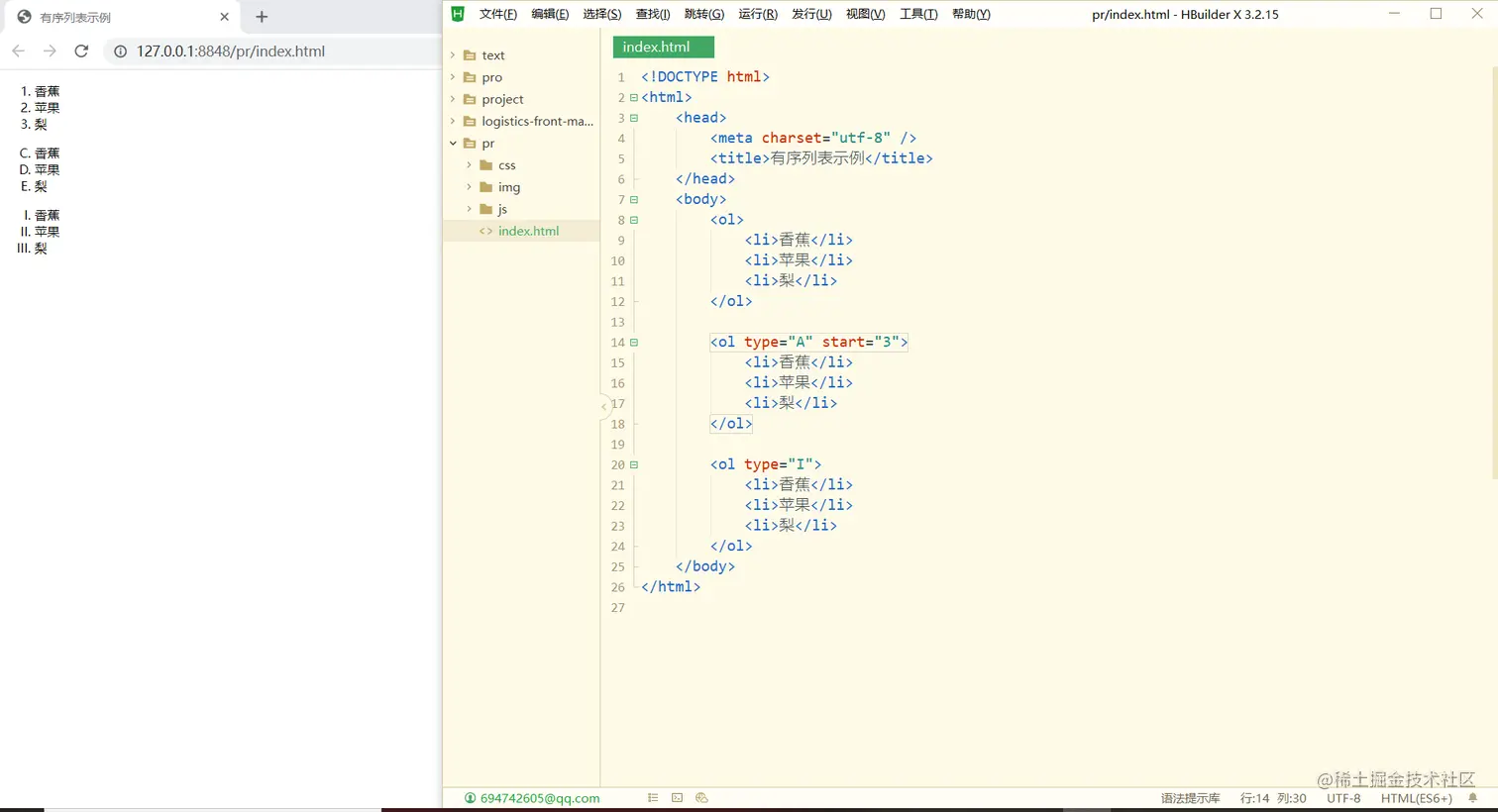Screen dimensions: 1498x812
Task: Expand the css subfolder
Action: tap(469, 165)
